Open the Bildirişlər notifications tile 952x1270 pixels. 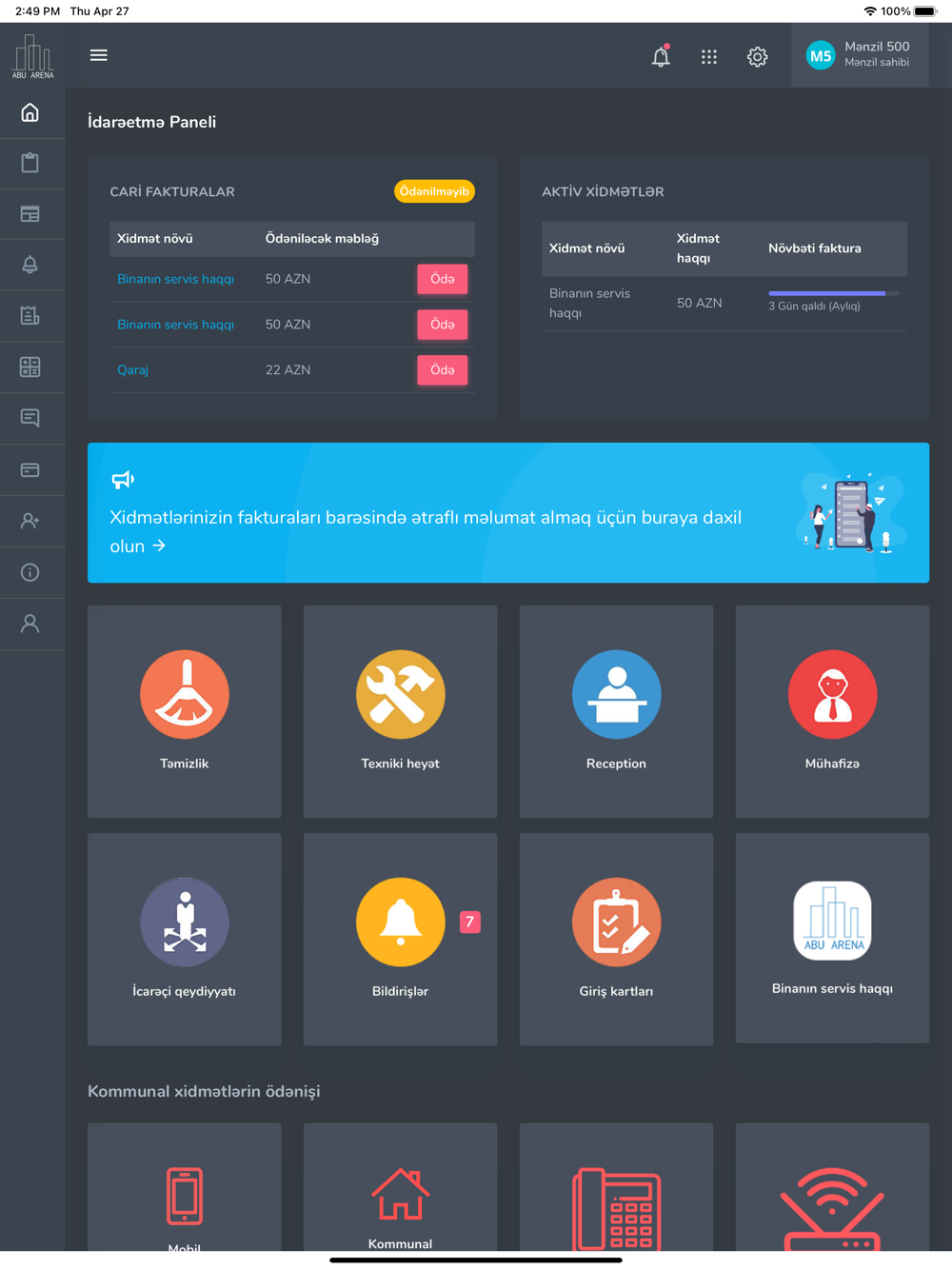[x=401, y=939]
